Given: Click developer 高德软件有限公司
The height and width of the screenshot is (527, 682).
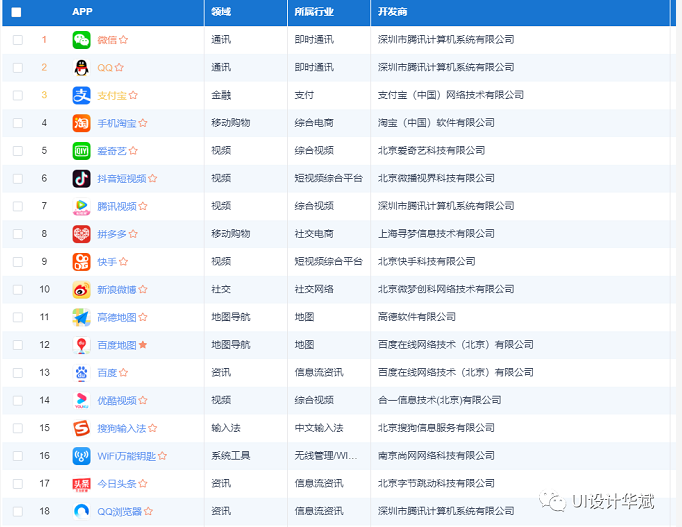Looking at the screenshot, I should point(417,317).
